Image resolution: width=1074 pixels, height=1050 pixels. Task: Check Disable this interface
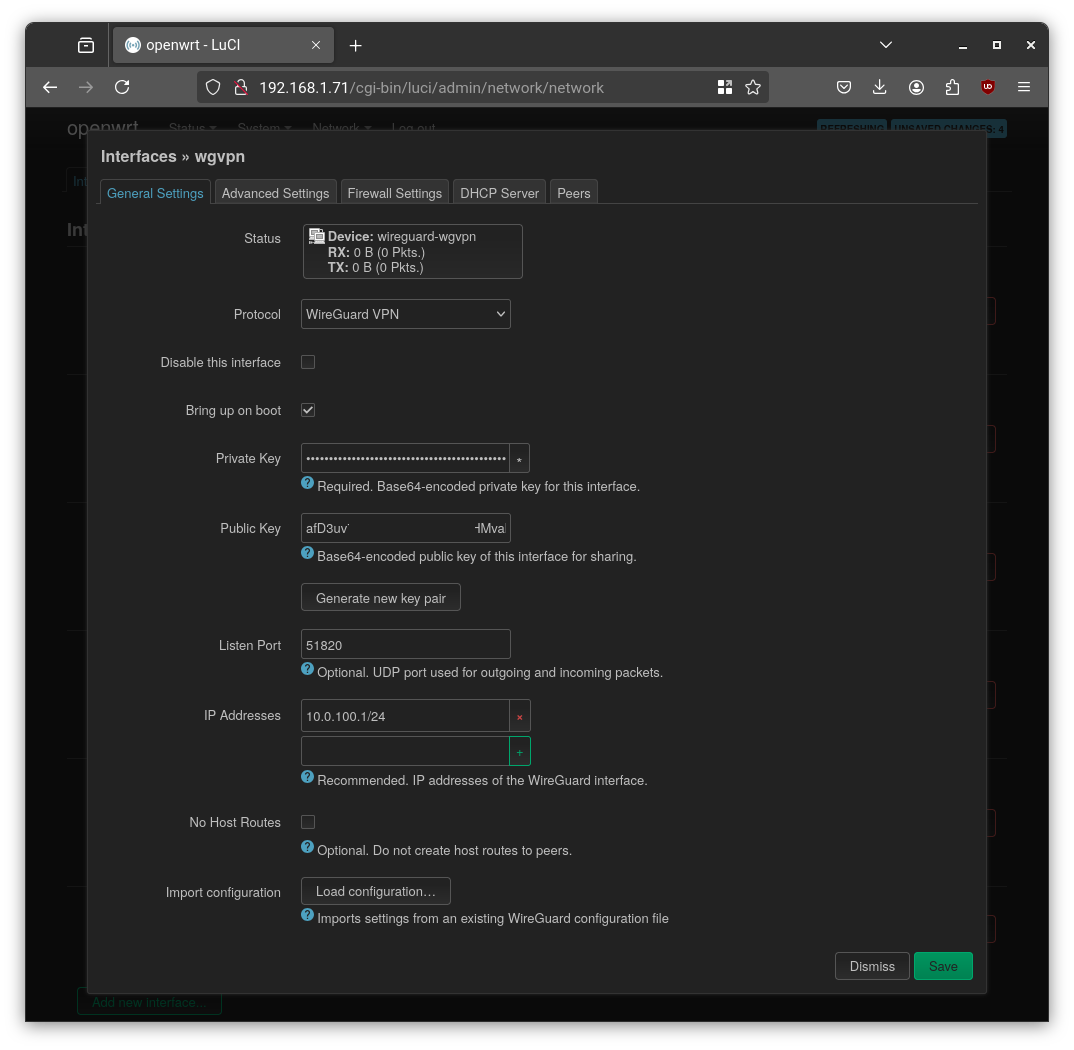[307, 362]
